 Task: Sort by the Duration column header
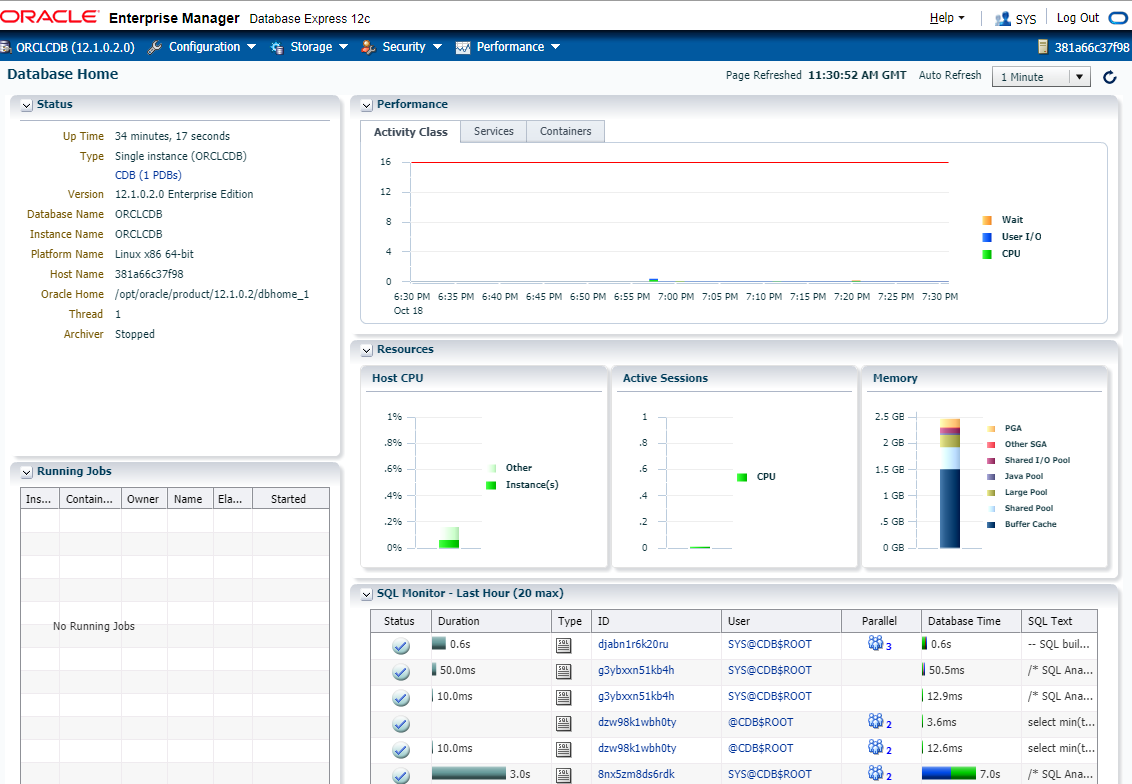(x=492, y=621)
